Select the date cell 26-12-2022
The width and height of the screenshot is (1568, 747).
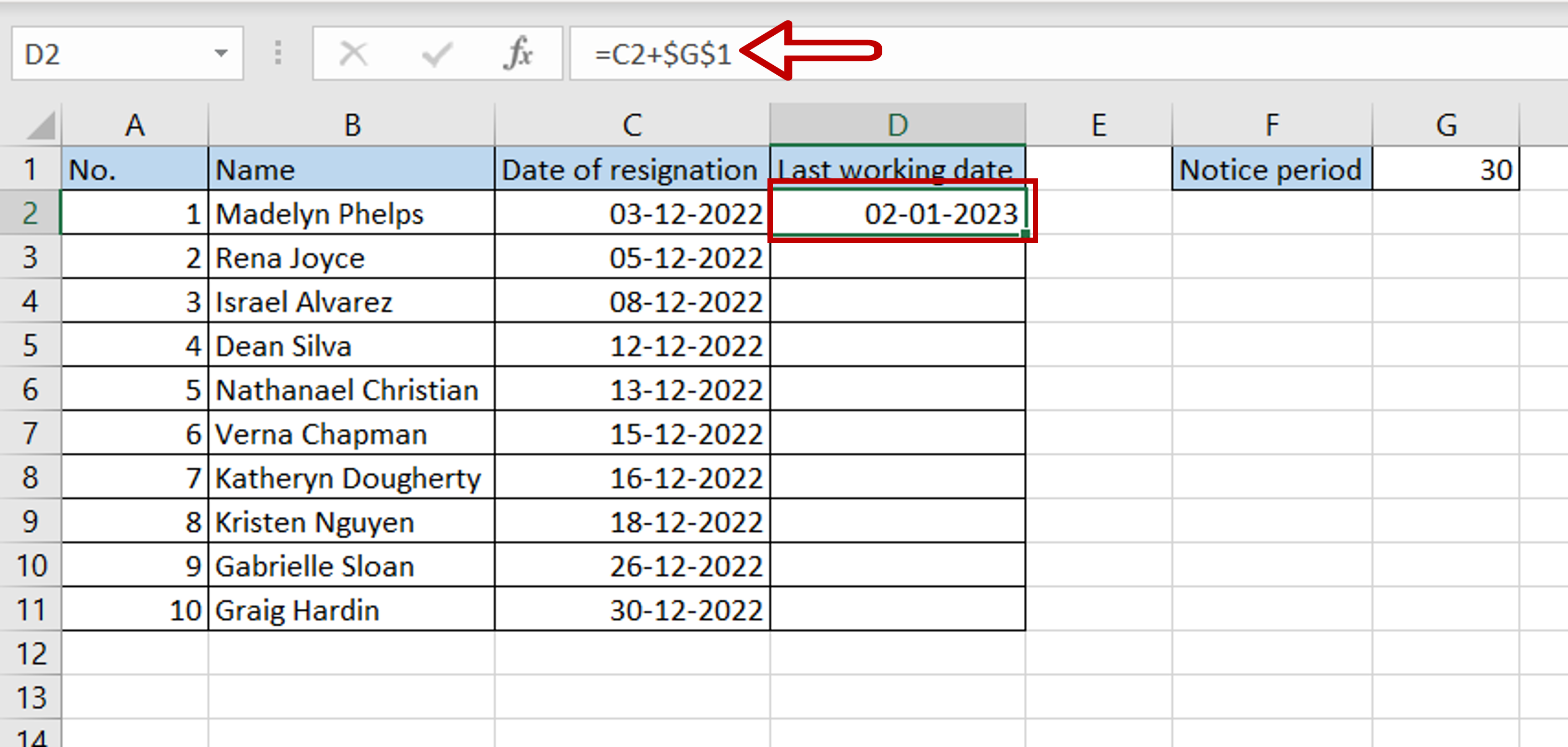pos(632,565)
